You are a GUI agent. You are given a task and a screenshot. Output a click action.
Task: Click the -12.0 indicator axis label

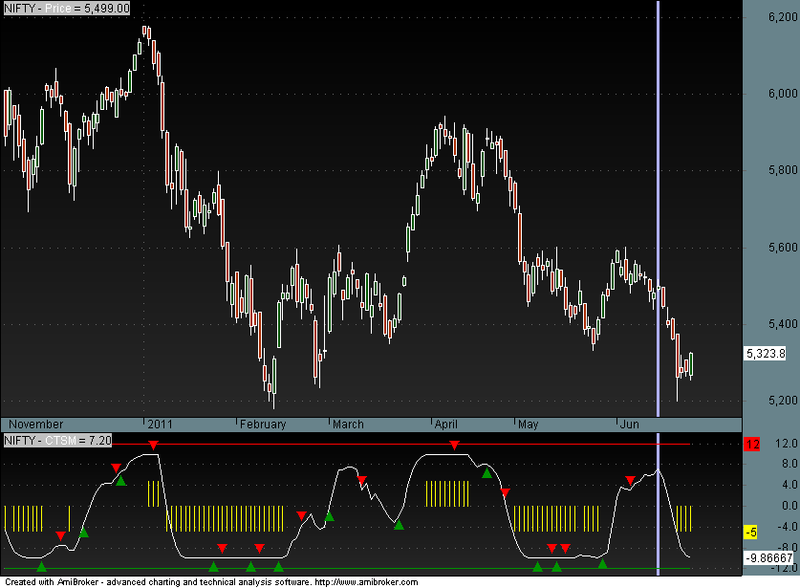(x=786, y=568)
